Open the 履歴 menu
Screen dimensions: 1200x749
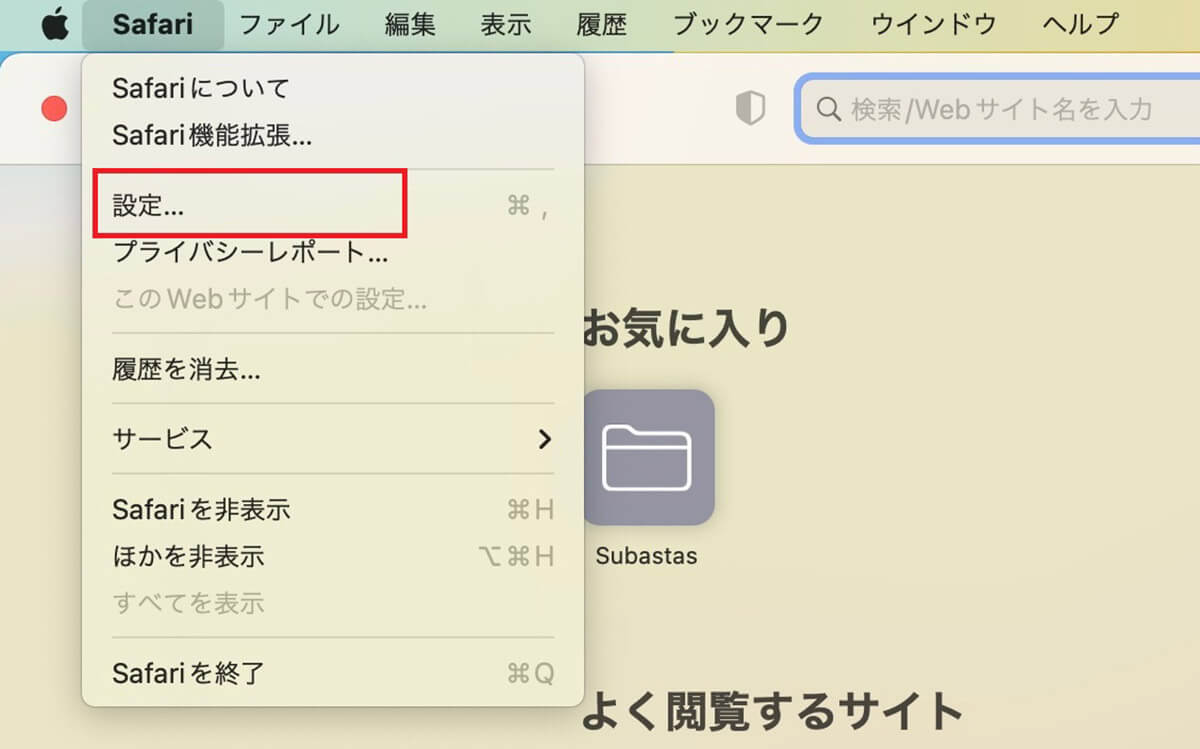pyautogui.click(x=602, y=25)
